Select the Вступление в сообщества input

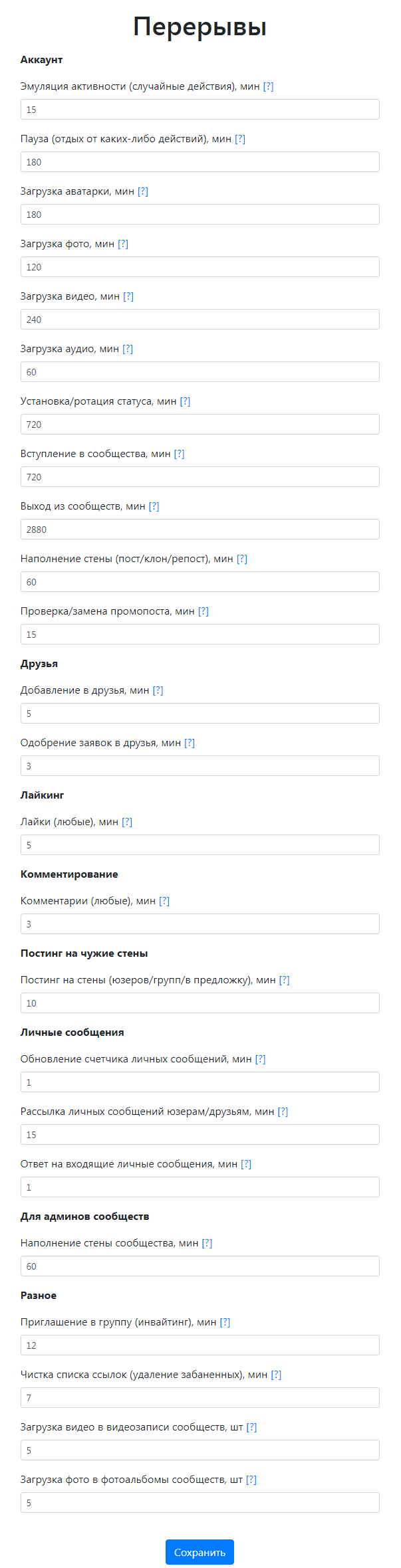tap(200, 477)
